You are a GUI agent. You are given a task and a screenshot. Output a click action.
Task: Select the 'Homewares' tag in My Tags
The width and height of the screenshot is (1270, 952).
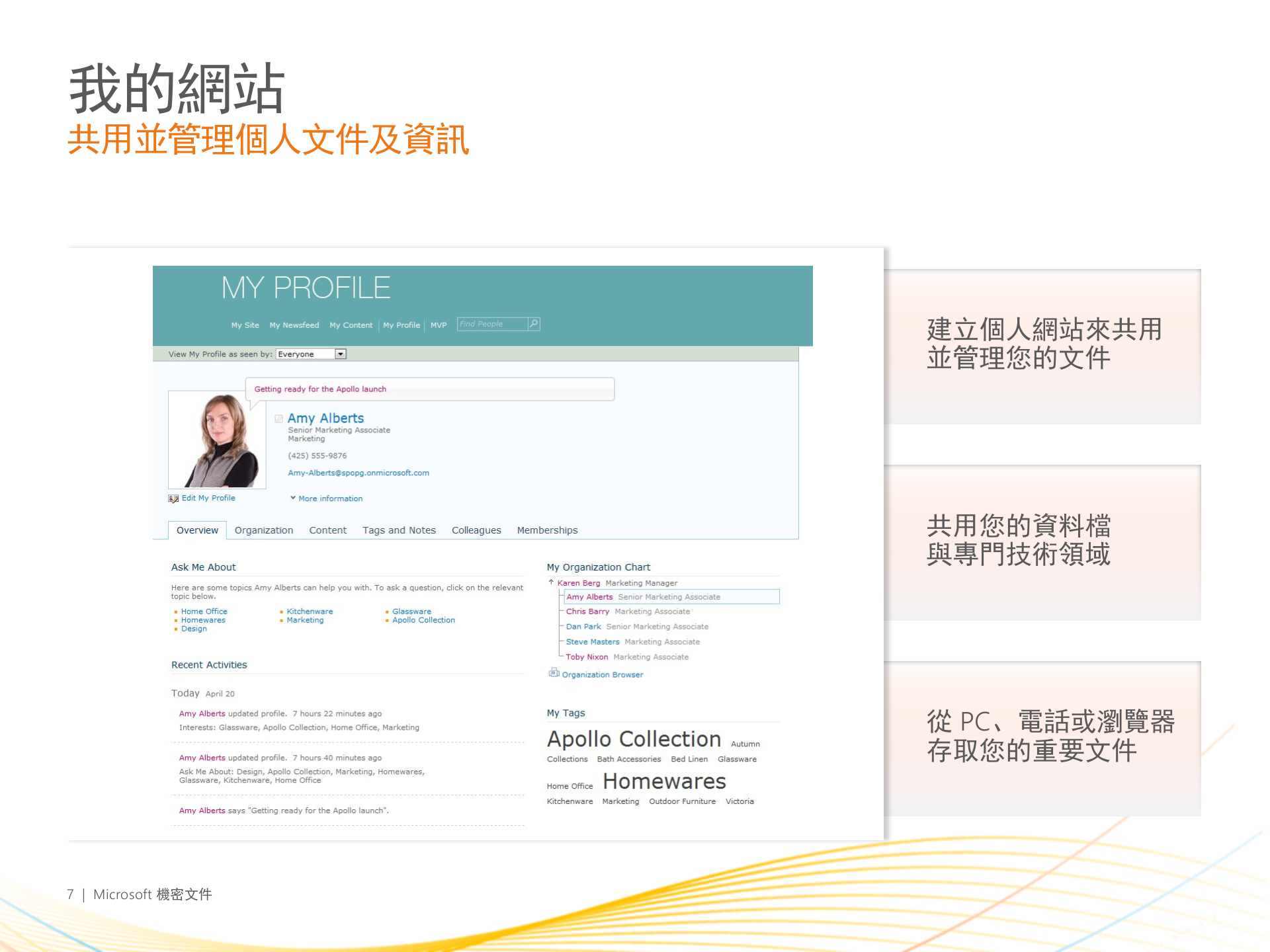tap(663, 781)
